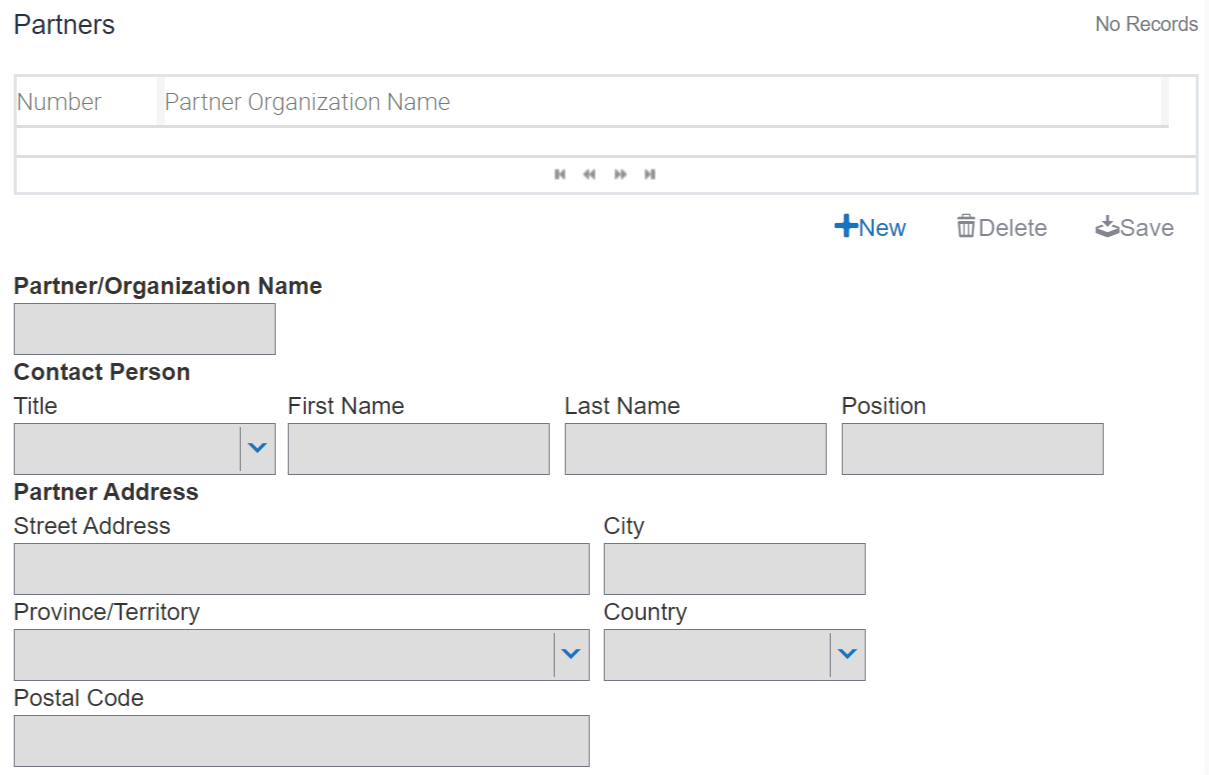
Task: Click into the Position field
Action: tap(972, 449)
